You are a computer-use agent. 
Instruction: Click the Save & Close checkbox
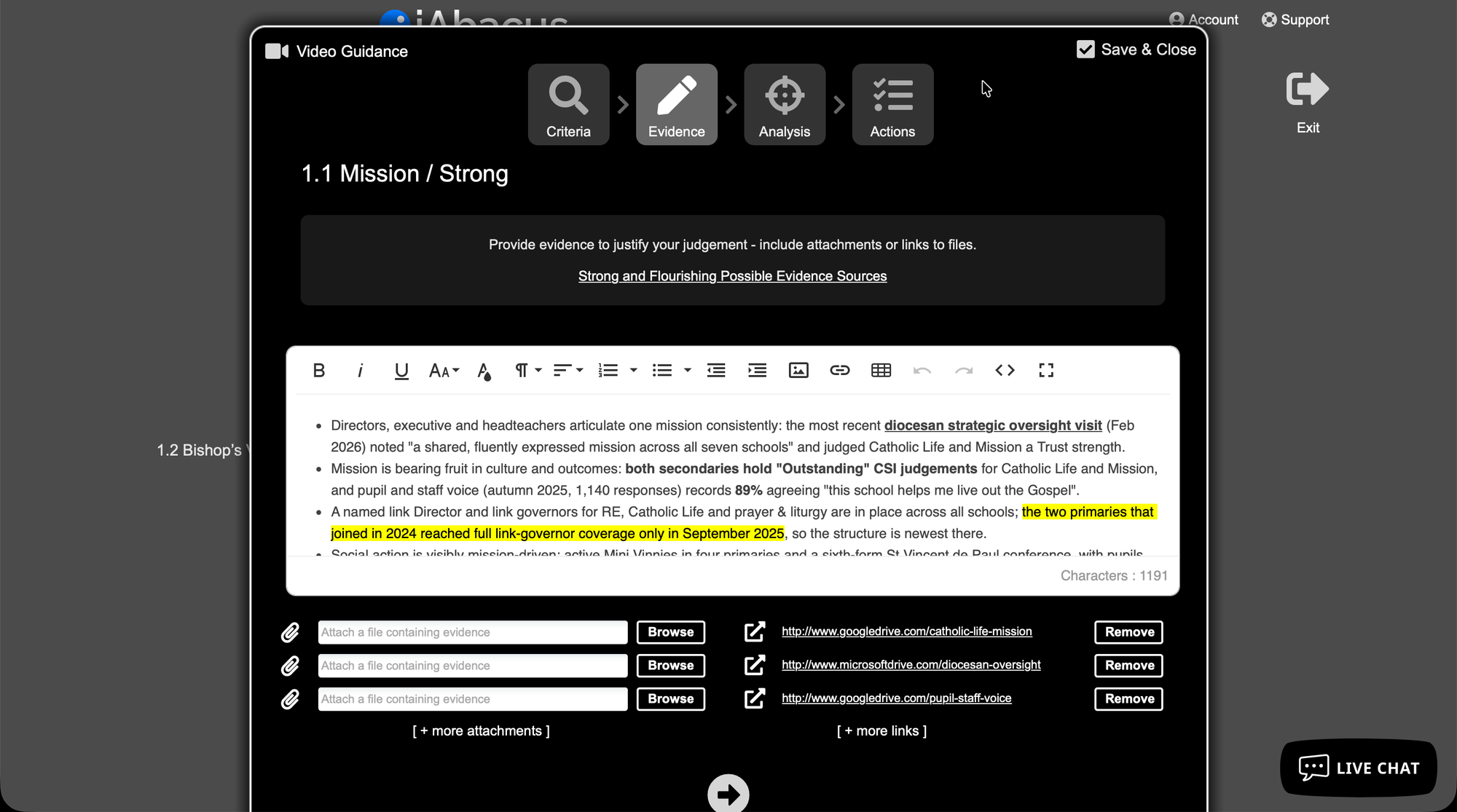[x=1085, y=50]
